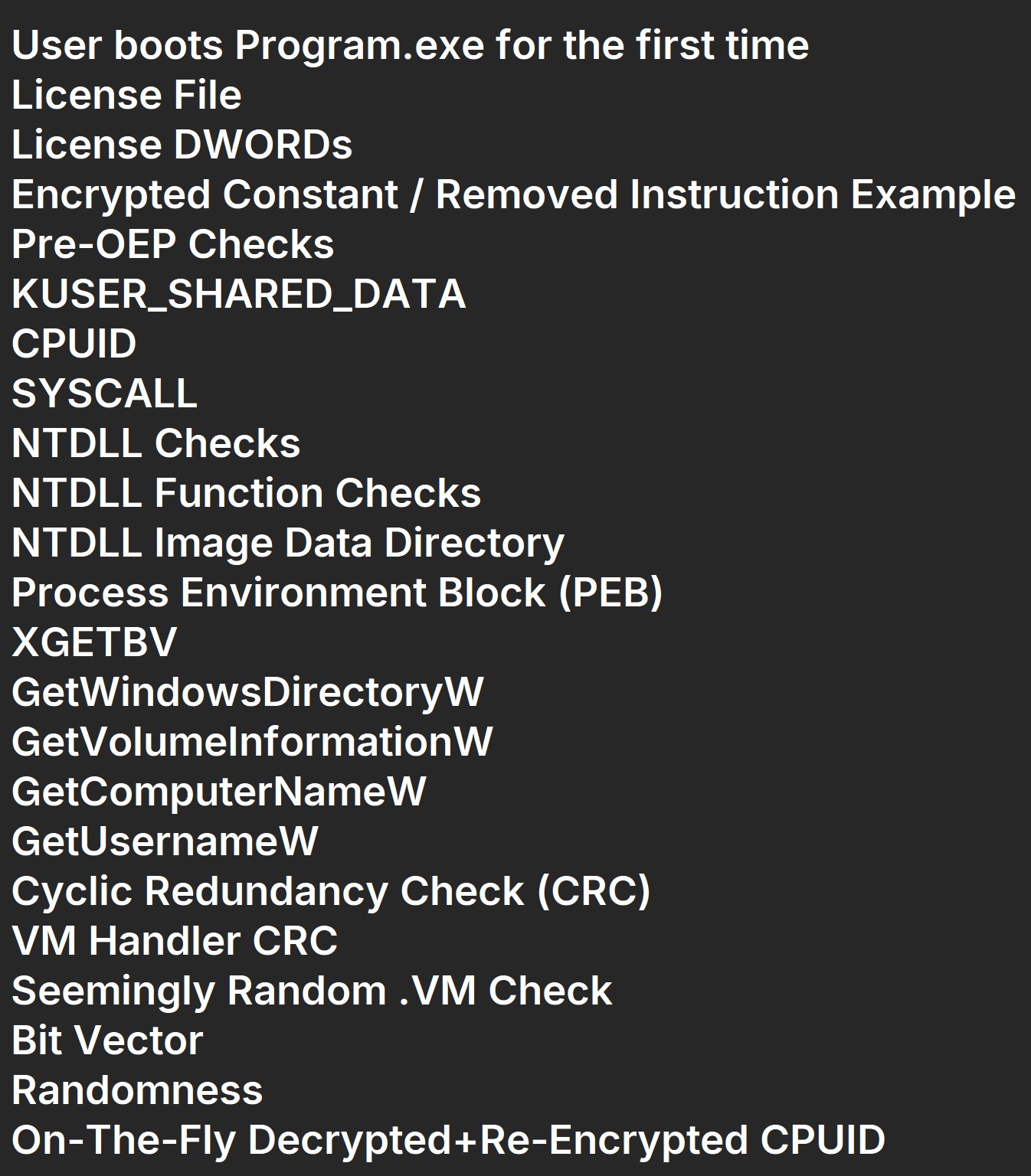The width and height of the screenshot is (1031, 1176).
Task: Select the License DWORDs heading
Action: click(182, 145)
